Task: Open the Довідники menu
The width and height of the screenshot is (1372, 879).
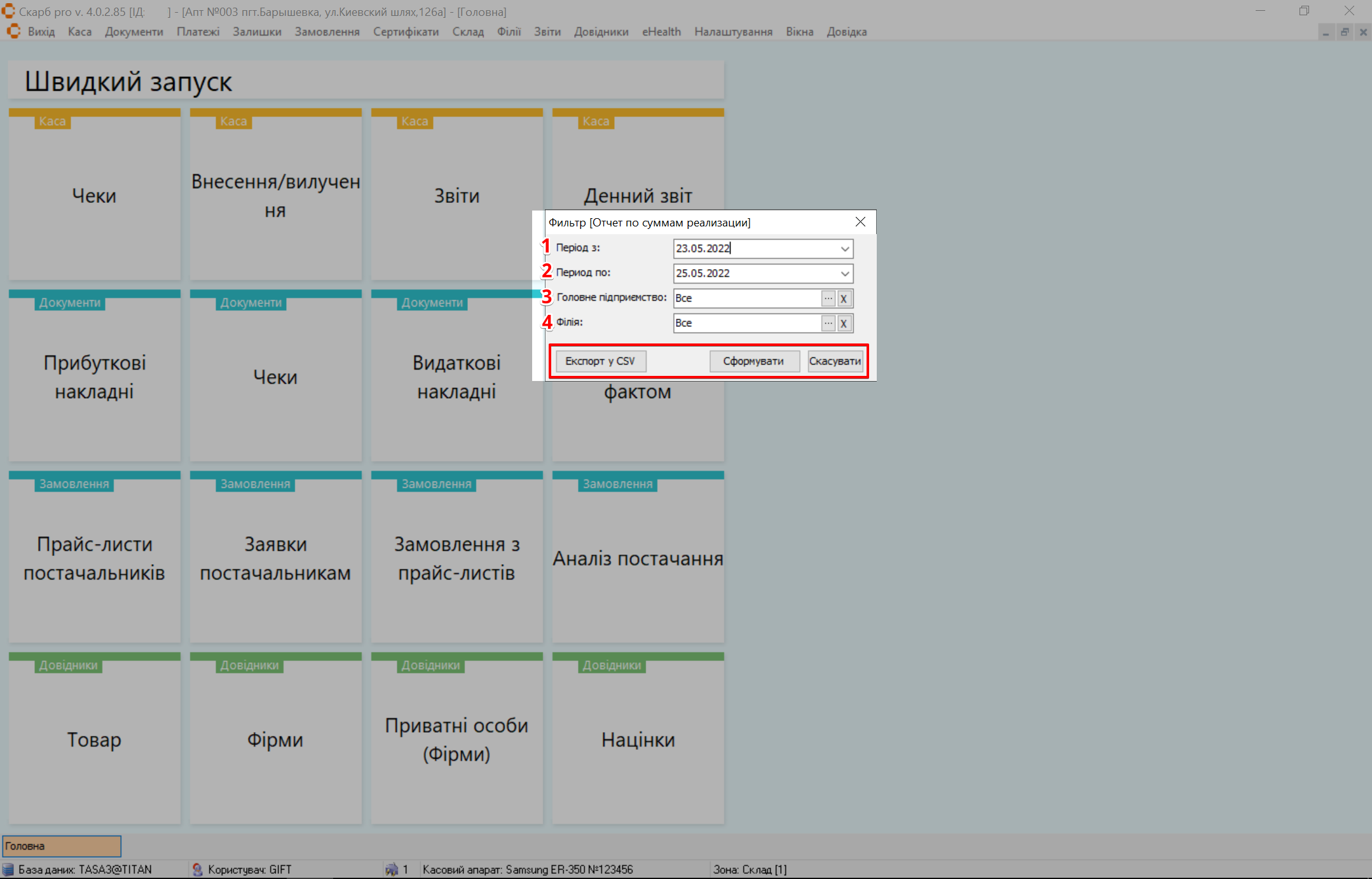Action: pyautogui.click(x=601, y=32)
